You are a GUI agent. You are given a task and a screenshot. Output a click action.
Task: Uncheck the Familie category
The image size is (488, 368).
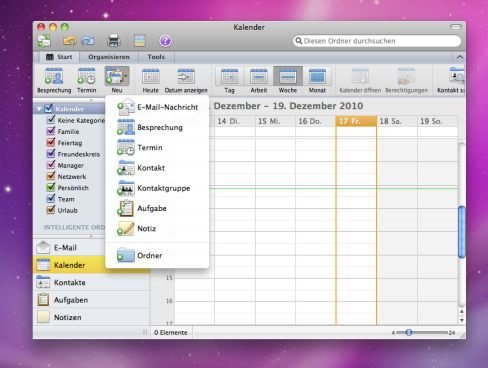click(51, 131)
